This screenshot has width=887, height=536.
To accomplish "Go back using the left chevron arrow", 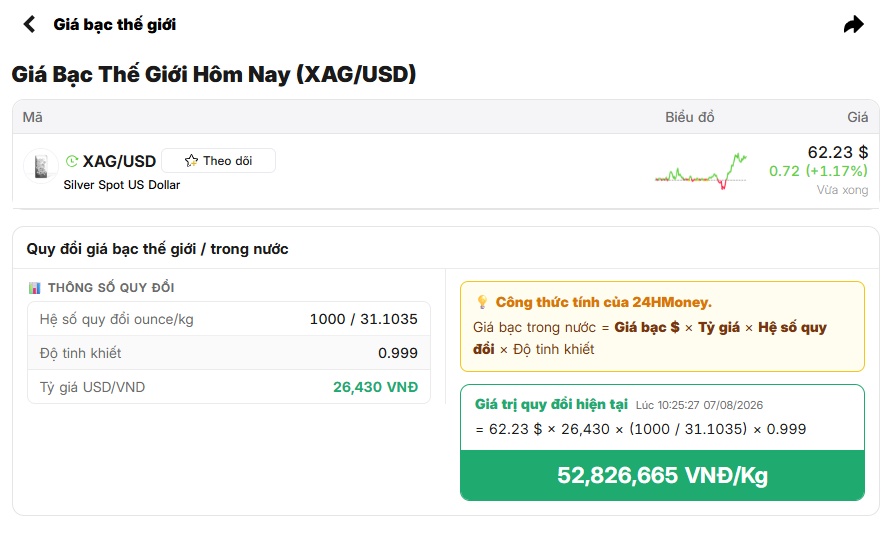I will [29, 24].
